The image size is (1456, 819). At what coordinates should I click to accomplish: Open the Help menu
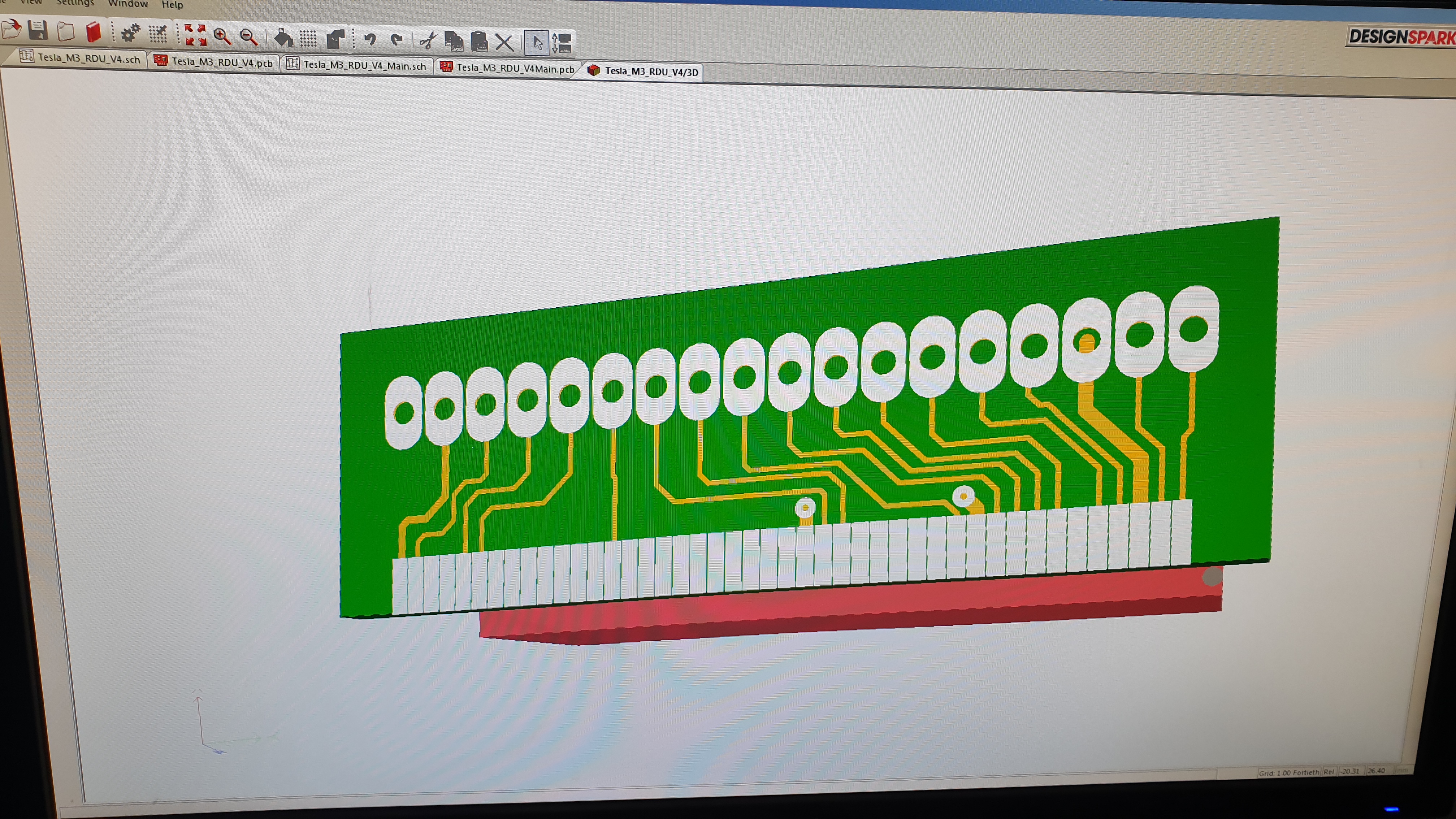172,5
